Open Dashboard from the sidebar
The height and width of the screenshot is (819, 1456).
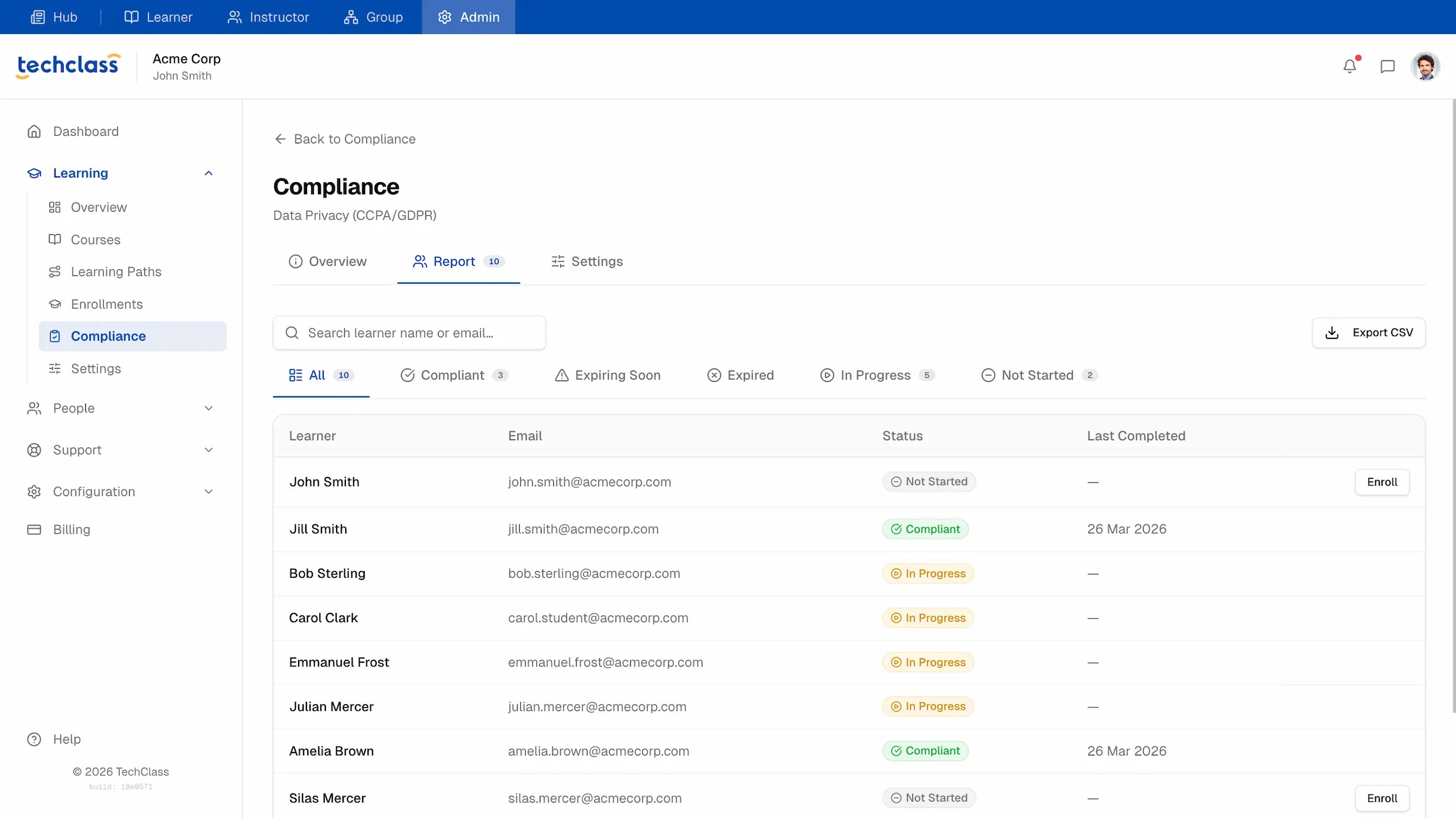point(86,131)
